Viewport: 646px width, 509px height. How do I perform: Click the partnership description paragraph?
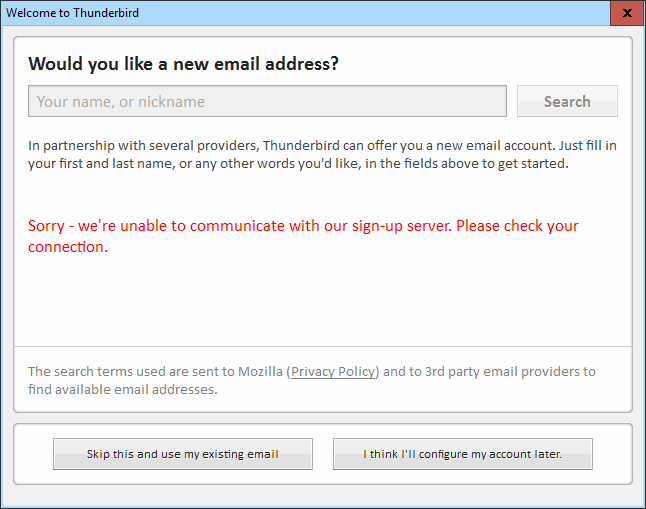[322, 154]
